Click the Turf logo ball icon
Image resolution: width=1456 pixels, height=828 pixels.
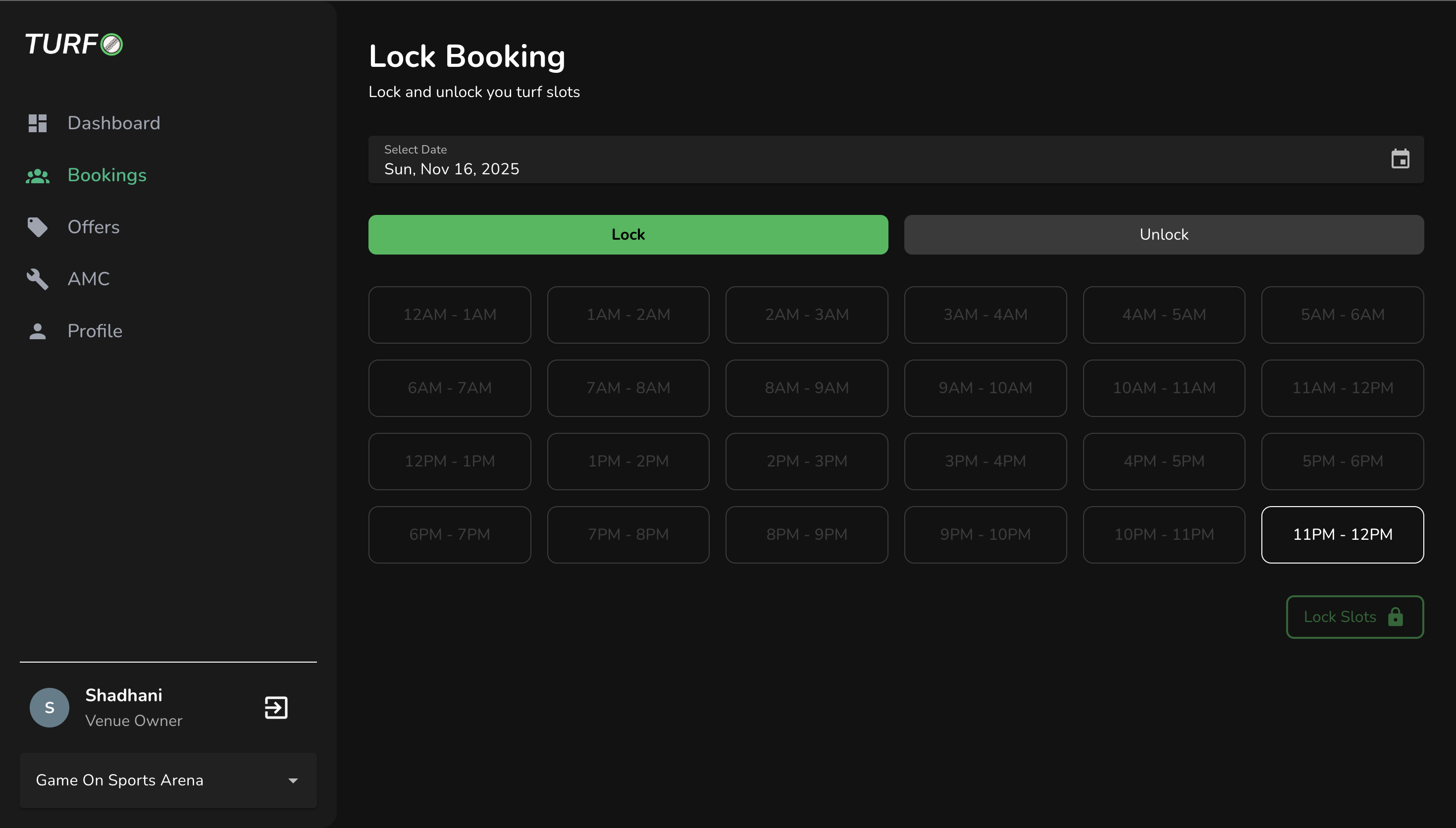tap(111, 45)
